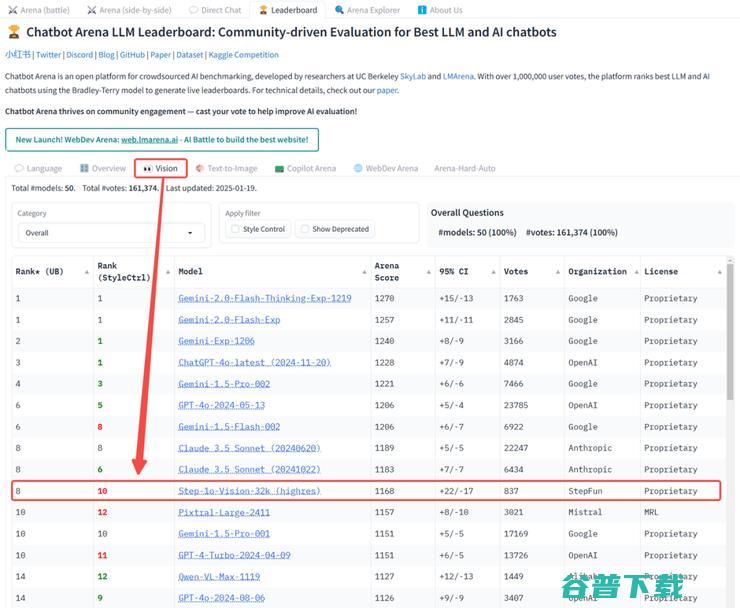Select the Vision sub-tab

click(160, 169)
